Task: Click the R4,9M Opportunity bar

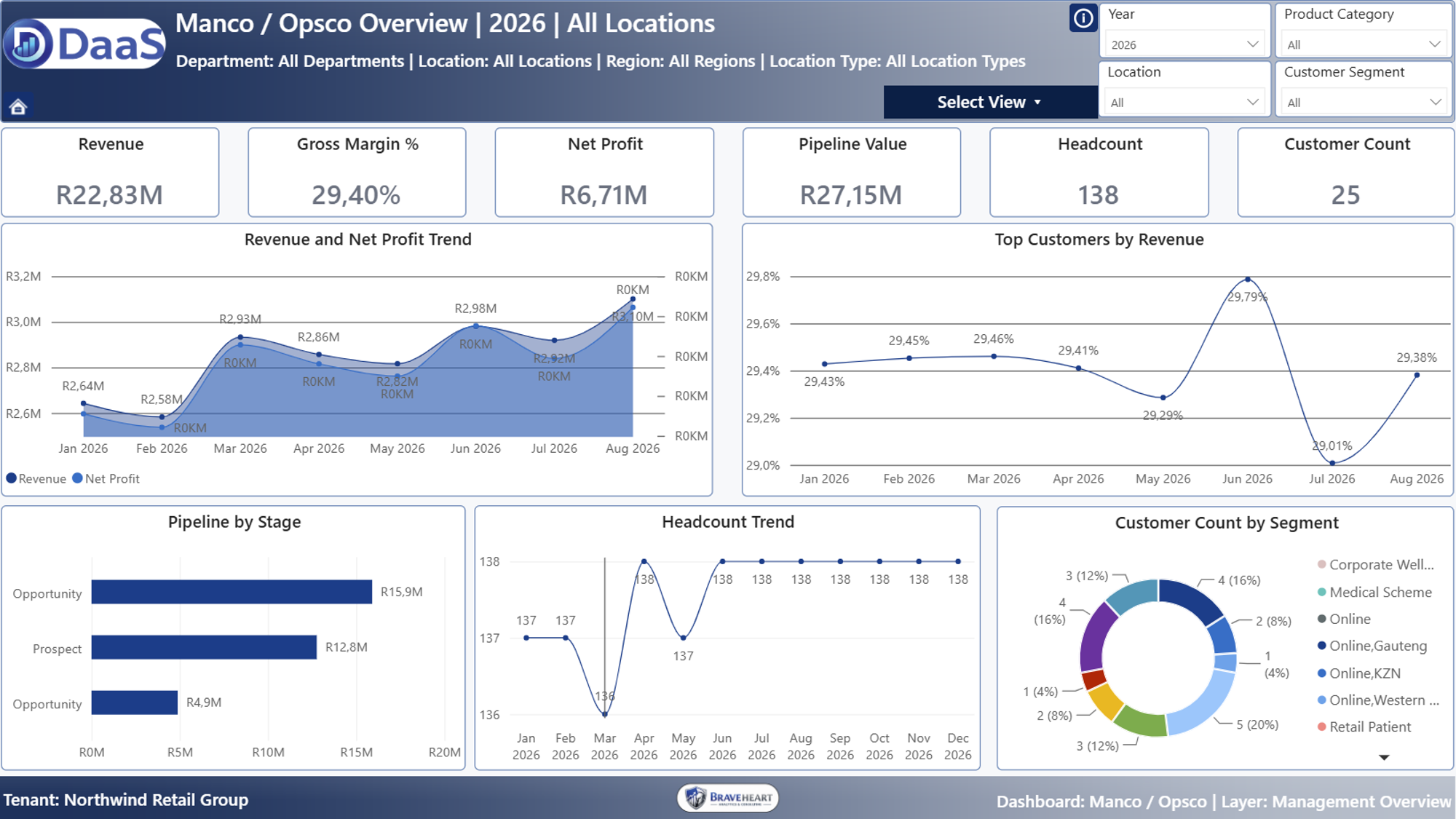Action: 135,703
